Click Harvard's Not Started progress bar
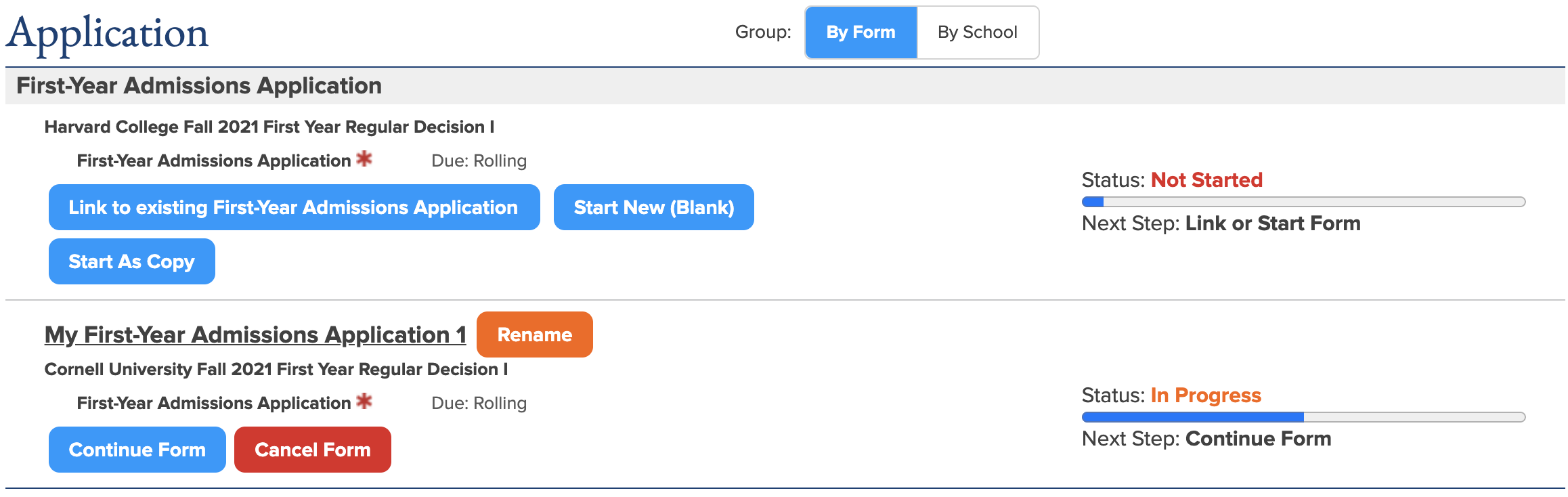The image size is (1568, 497). [x=1303, y=202]
